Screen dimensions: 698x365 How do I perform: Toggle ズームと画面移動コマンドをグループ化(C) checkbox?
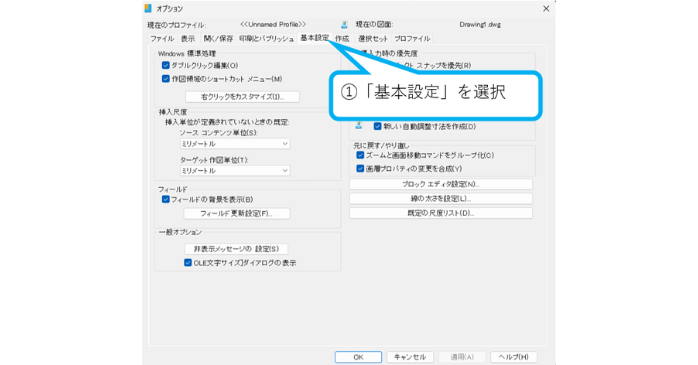click(x=360, y=155)
